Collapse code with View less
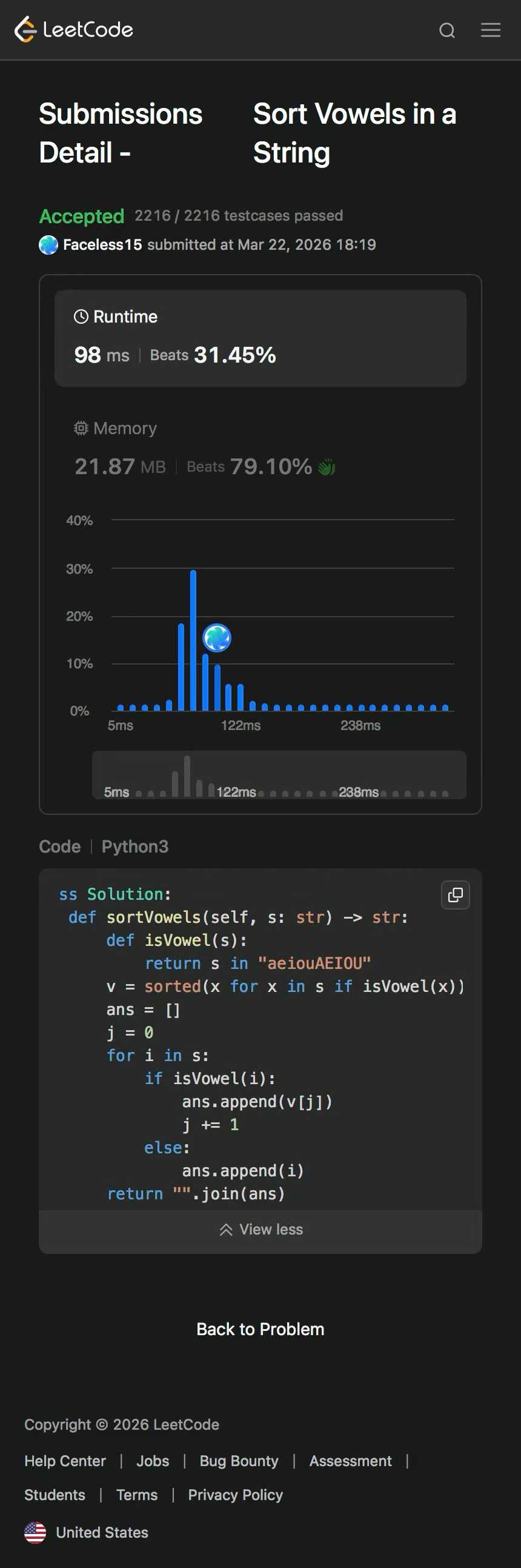The image size is (521, 1568). [261, 1229]
